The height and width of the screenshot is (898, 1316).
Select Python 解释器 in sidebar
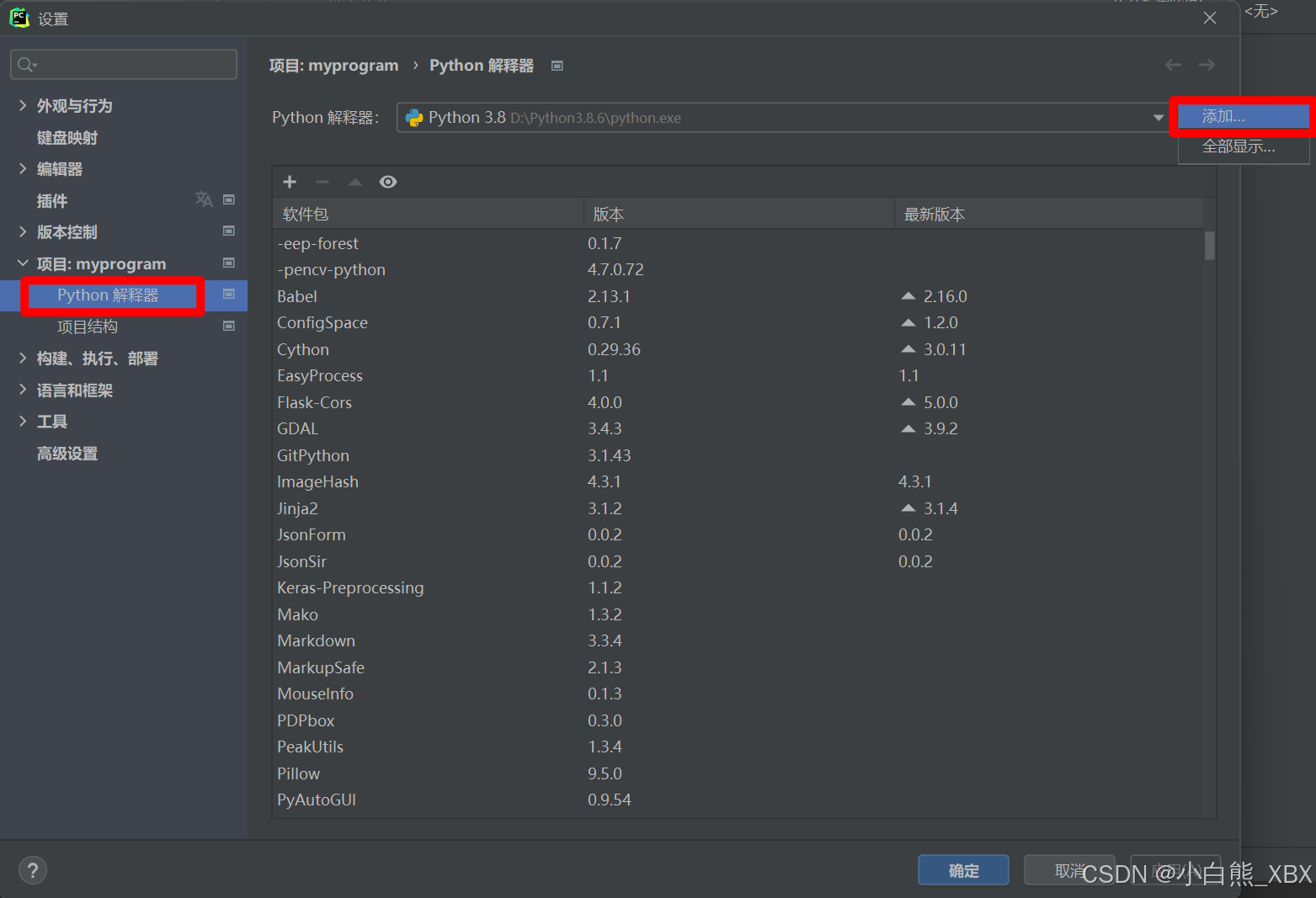pos(108,295)
